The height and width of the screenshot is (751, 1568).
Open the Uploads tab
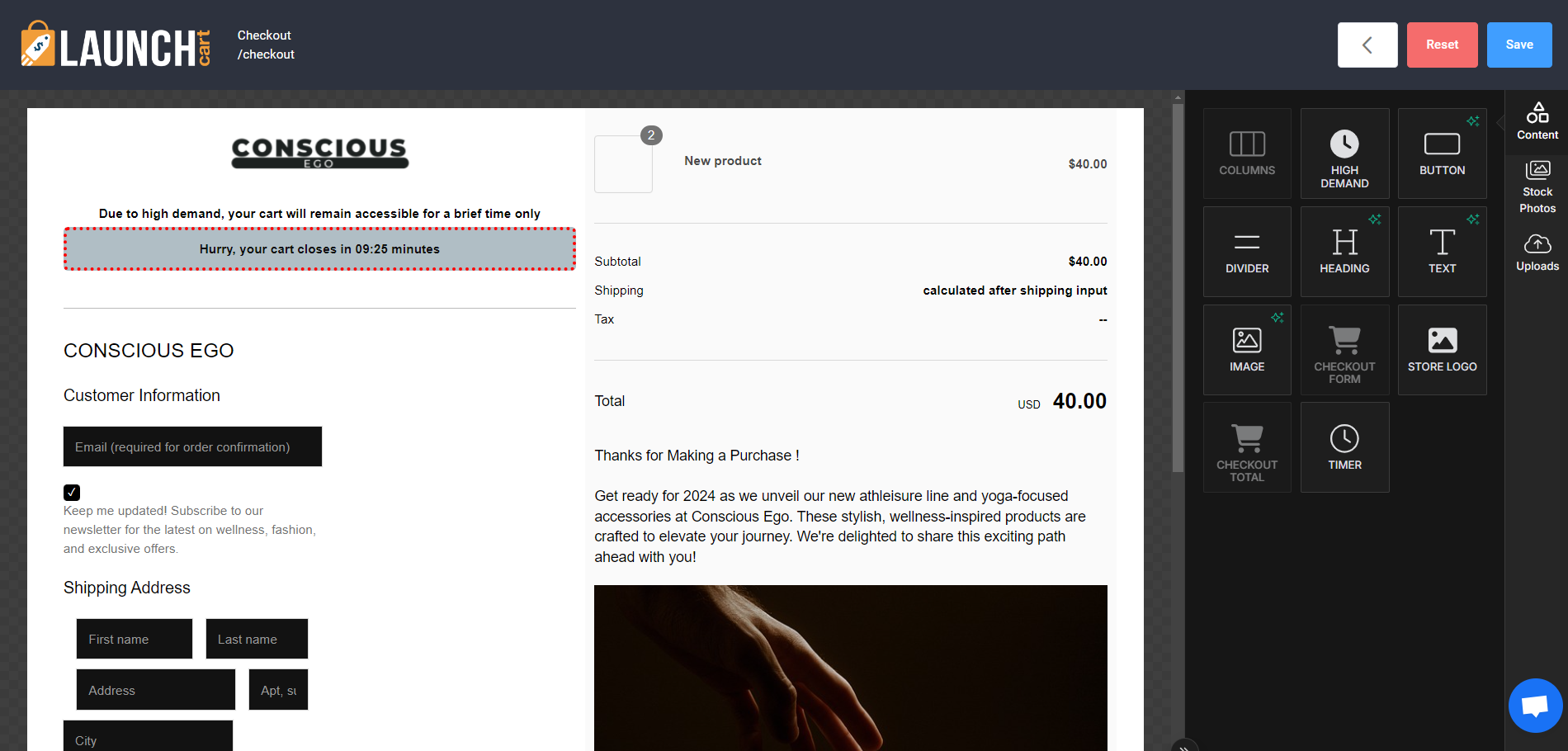(x=1537, y=253)
